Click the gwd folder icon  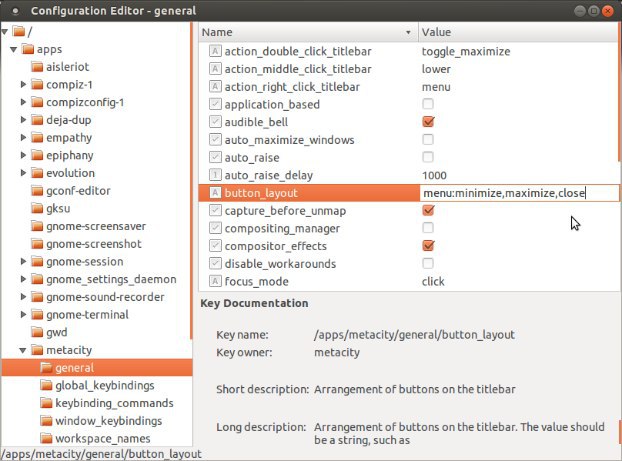tap(37, 332)
